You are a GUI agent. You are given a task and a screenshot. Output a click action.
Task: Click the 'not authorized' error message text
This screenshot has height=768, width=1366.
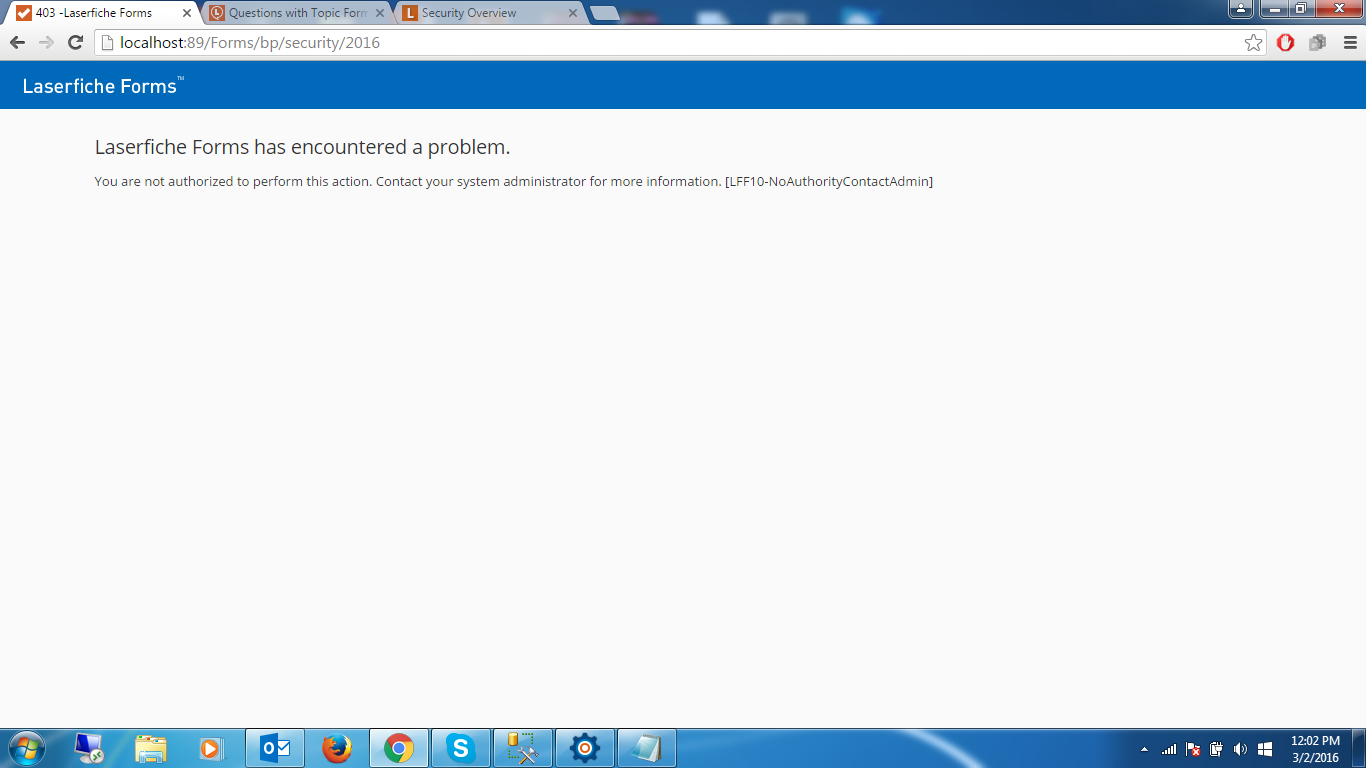click(x=514, y=181)
